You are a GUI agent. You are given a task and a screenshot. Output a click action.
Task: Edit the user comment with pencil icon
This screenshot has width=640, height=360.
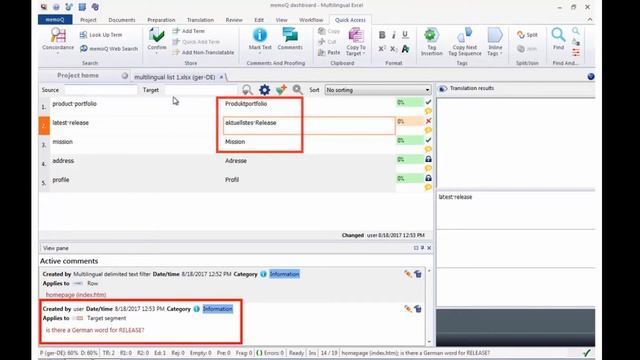[408, 309]
